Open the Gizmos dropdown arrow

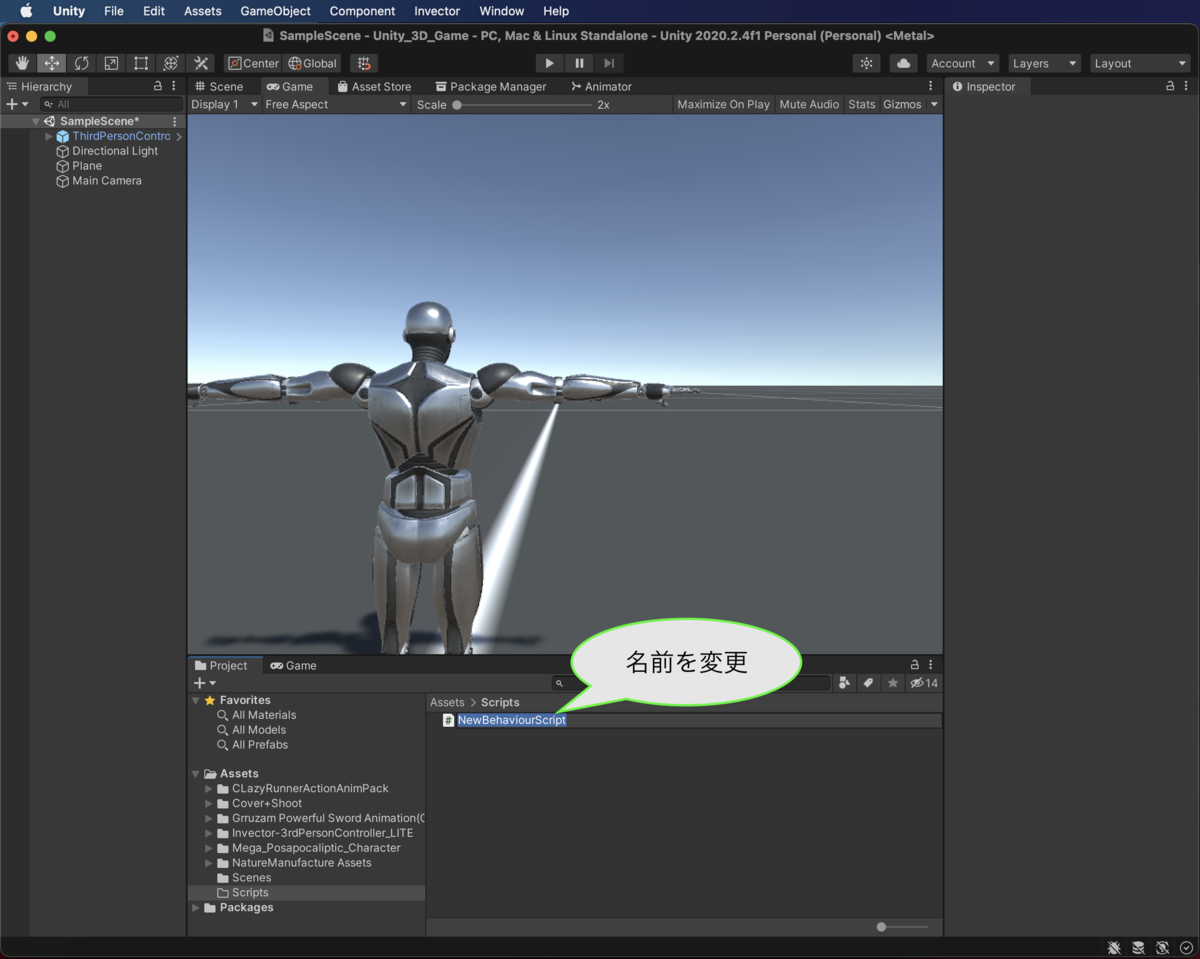pos(934,104)
